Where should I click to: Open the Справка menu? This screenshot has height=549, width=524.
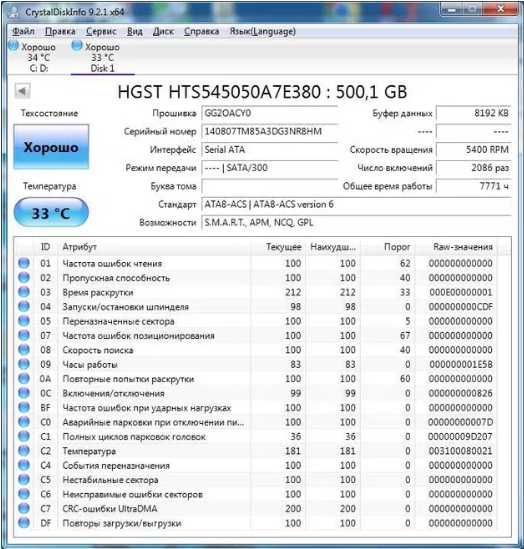coord(202,32)
